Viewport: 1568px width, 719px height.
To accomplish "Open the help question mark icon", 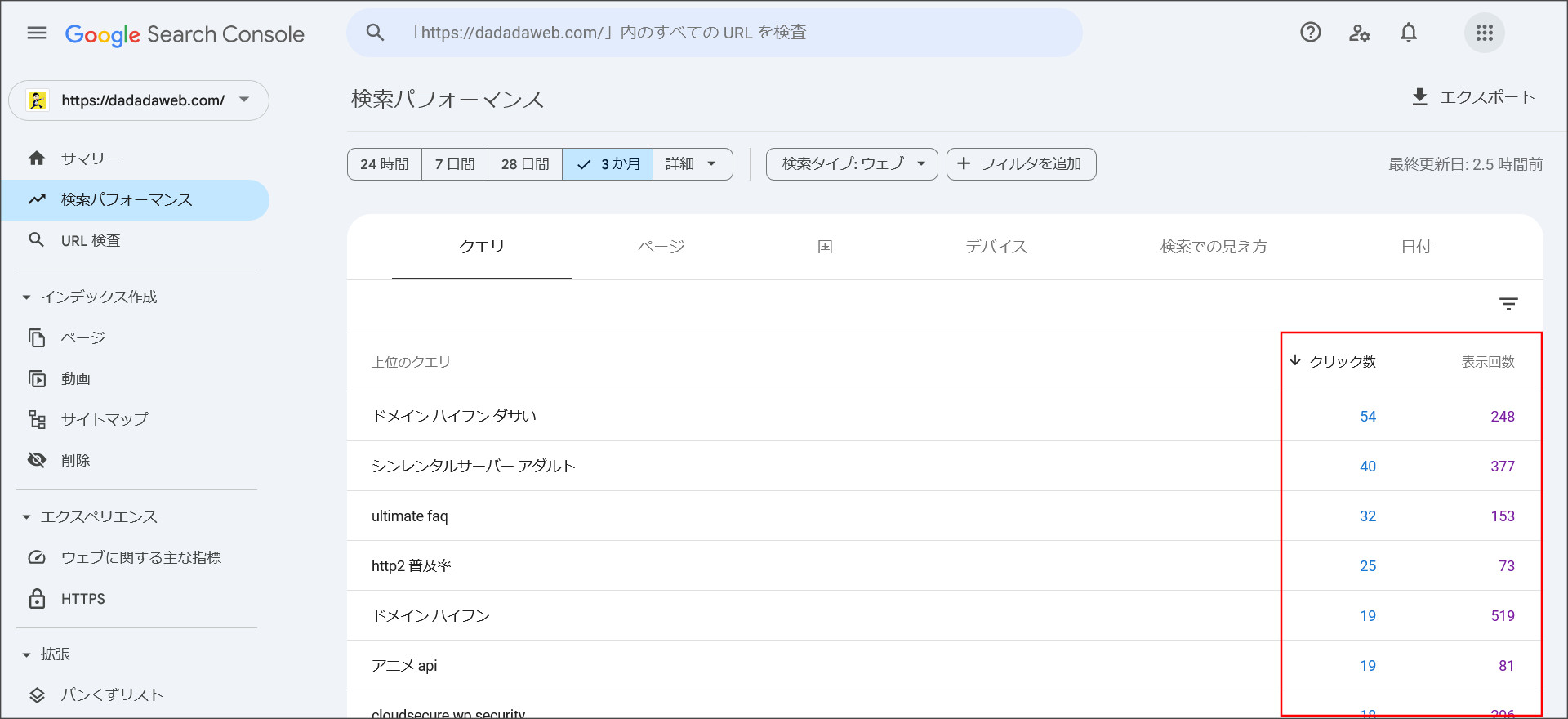I will pyautogui.click(x=1311, y=33).
